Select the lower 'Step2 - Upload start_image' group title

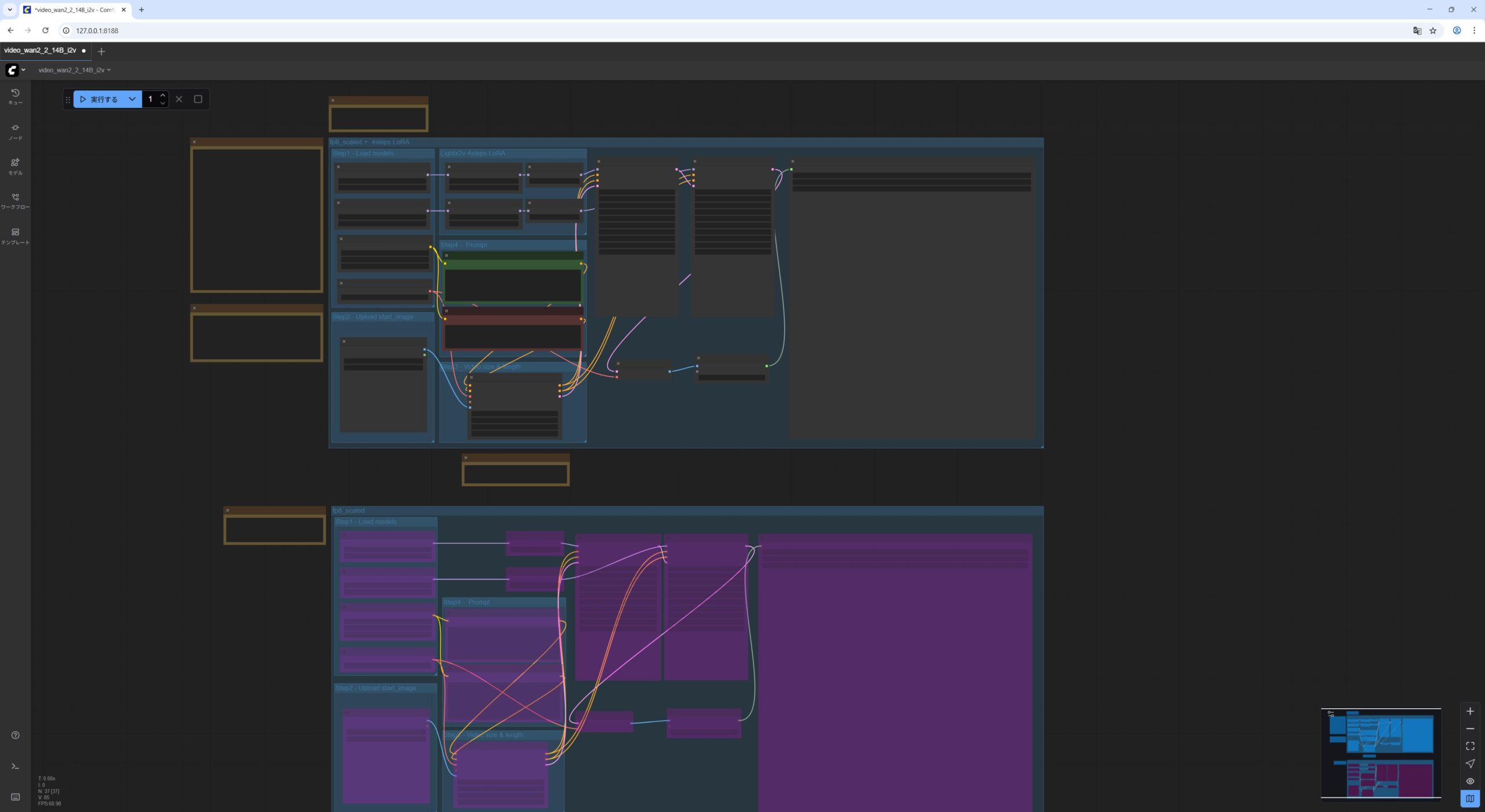tap(376, 688)
